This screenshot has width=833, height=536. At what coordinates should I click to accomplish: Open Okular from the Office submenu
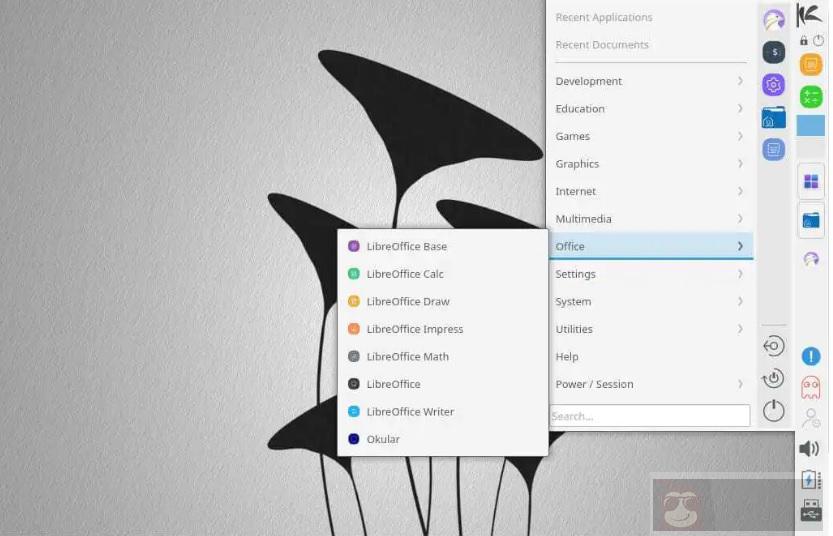443,439
